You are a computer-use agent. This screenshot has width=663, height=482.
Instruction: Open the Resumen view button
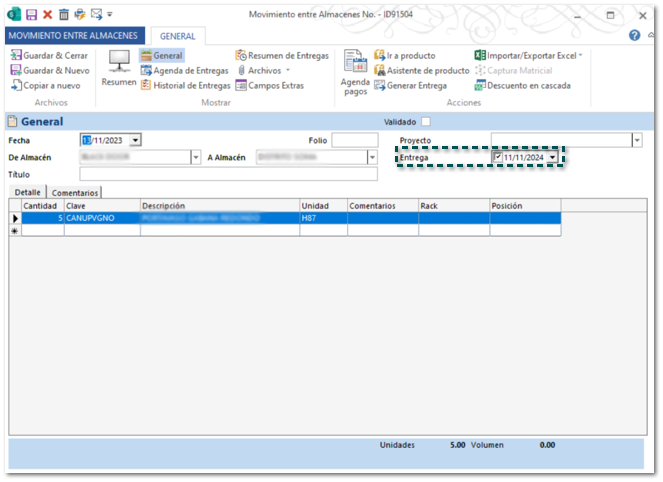coord(119,68)
